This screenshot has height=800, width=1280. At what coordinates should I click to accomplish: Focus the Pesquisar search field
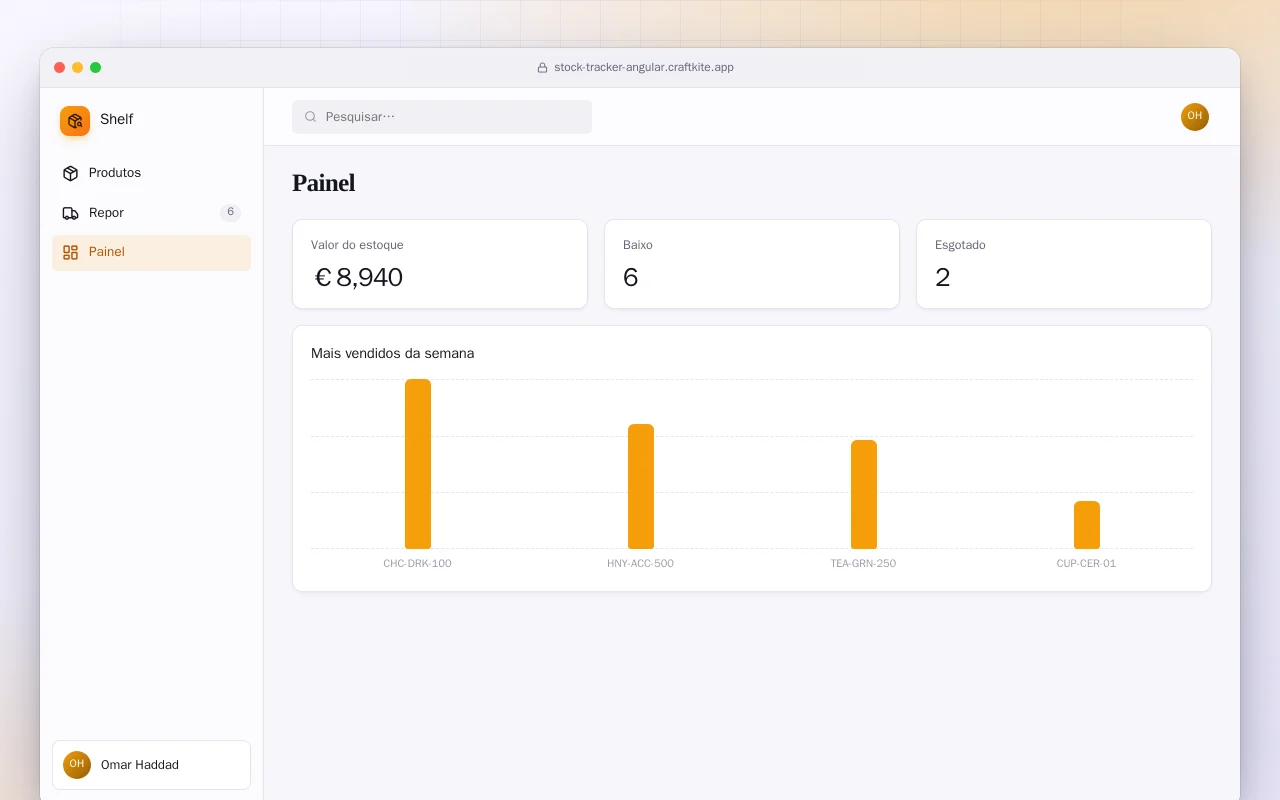tap(442, 117)
